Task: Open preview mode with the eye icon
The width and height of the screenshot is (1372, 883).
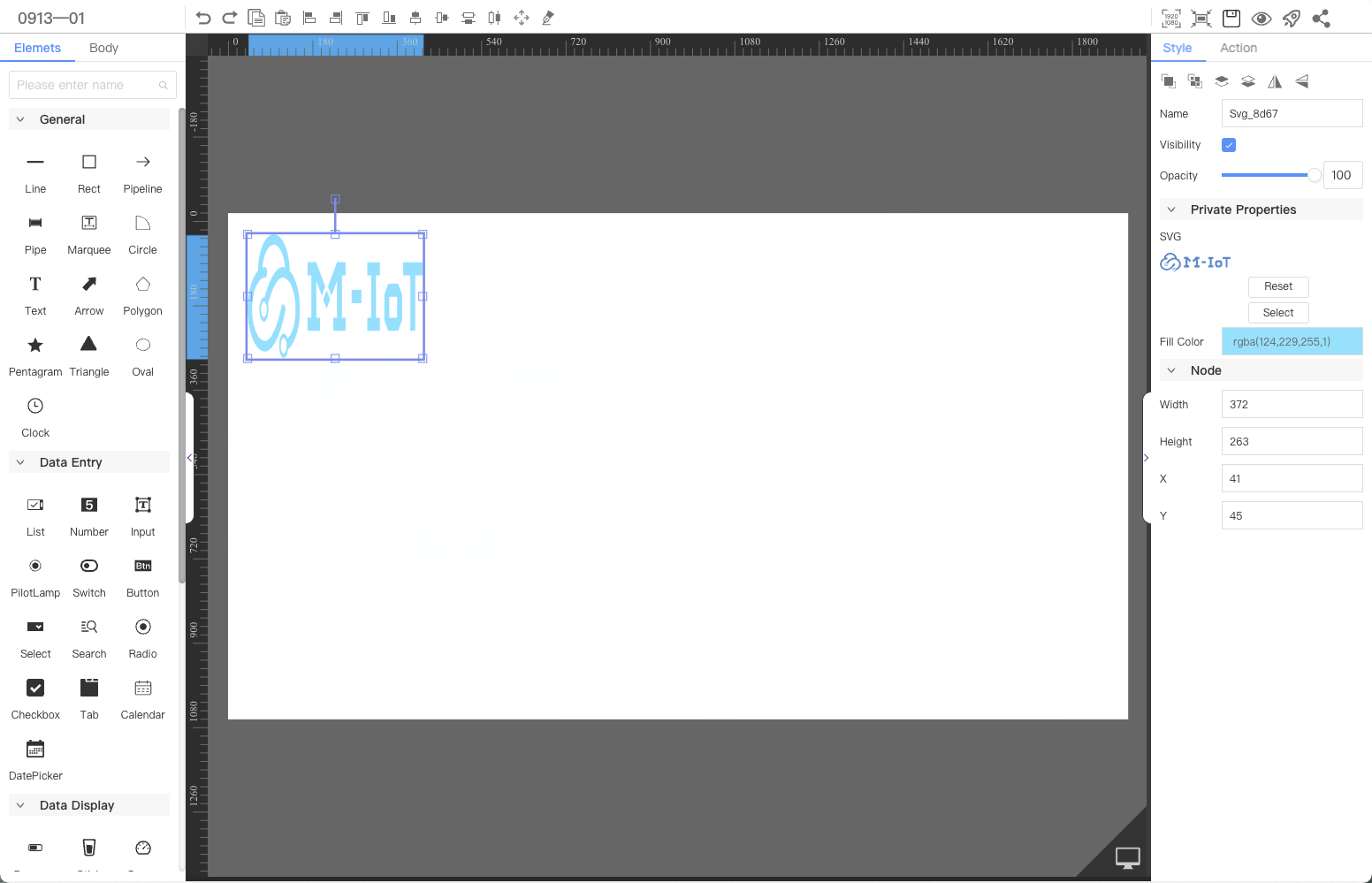Action: (1261, 18)
